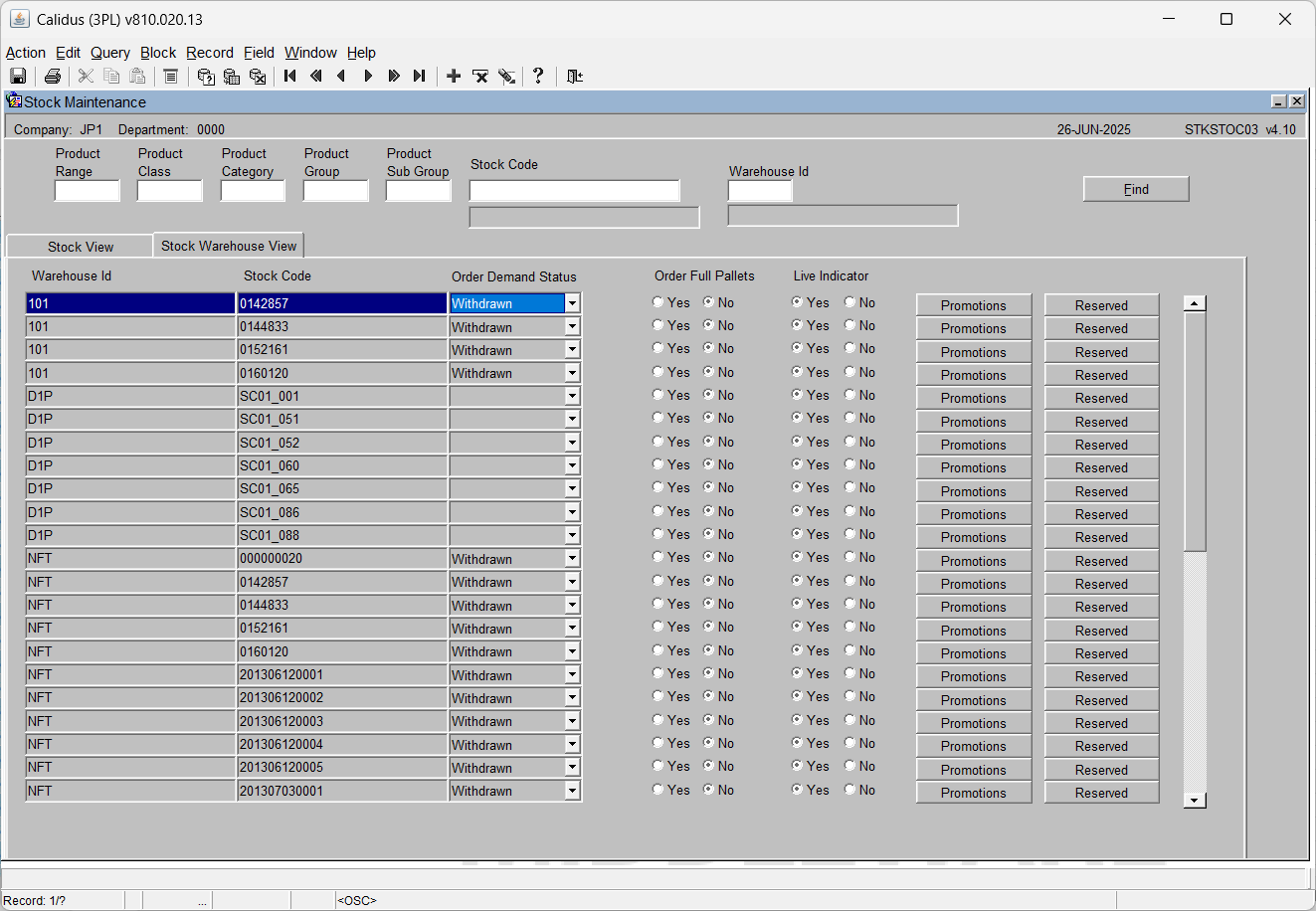Open Order Demand Status dropdown for SC01_052

(x=572, y=443)
